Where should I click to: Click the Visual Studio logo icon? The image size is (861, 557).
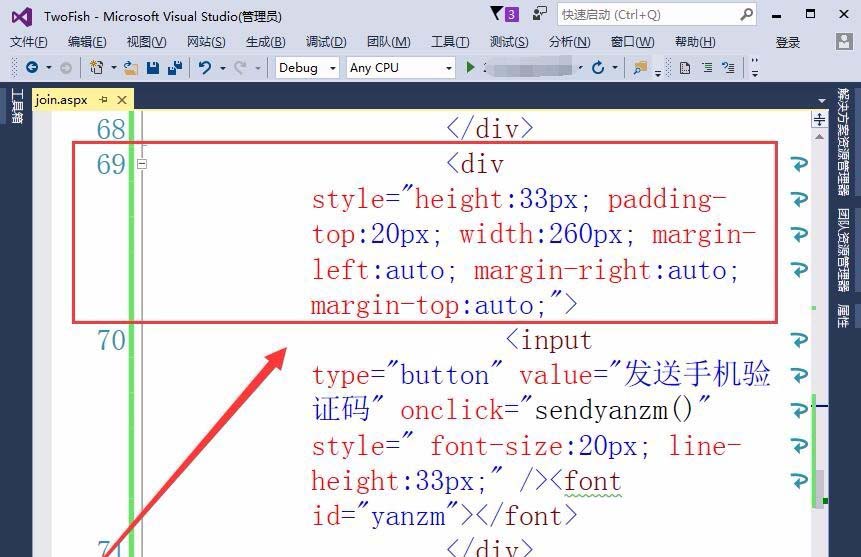[22, 16]
